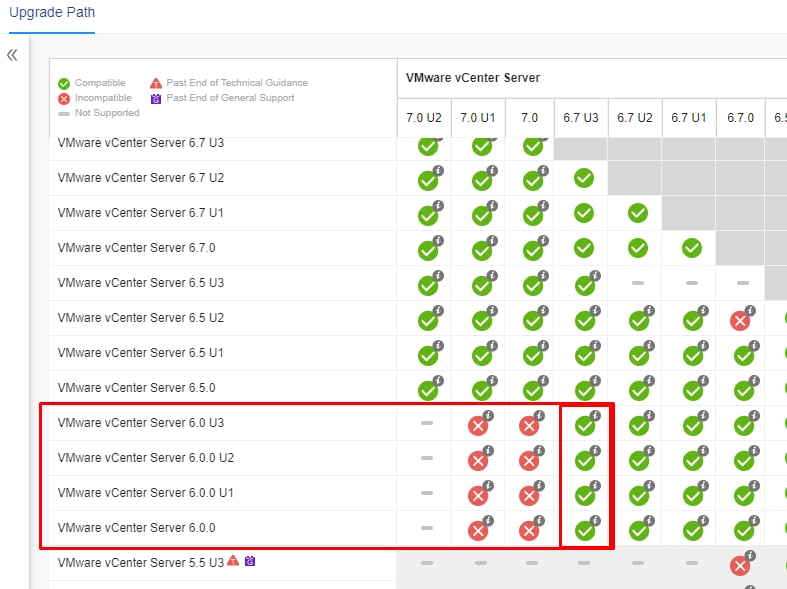787x589 pixels.
Task: Select the 6.7 U3 column header
Action: pyautogui.click(x=581, y=118)
